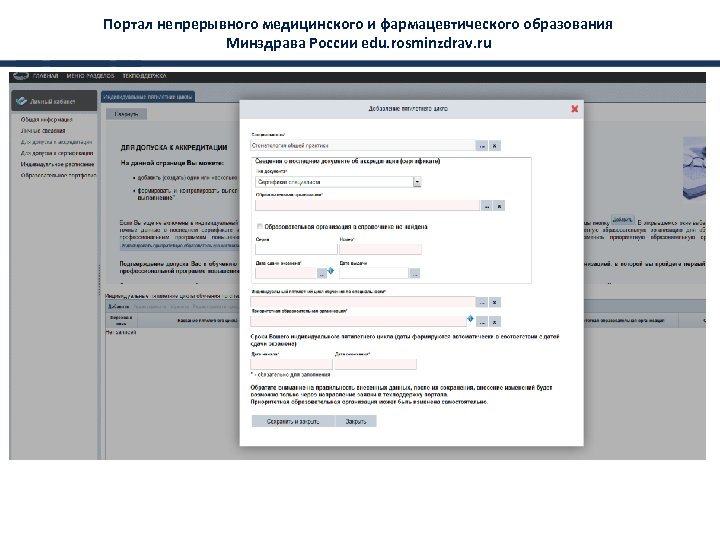Select 'Для допуска к сертификации' sidebar item
Viewport: 720px width, 540px height.
[57, 153]
